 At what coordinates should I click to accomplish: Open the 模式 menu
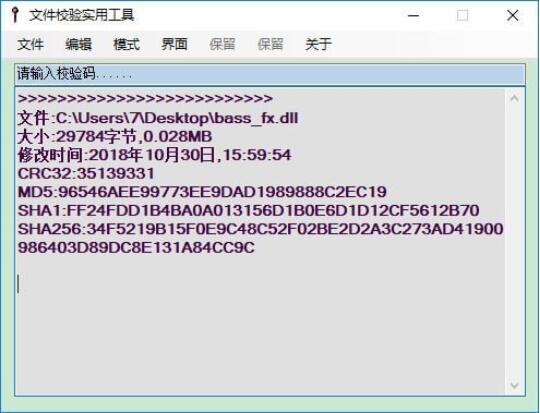point(126,44)
